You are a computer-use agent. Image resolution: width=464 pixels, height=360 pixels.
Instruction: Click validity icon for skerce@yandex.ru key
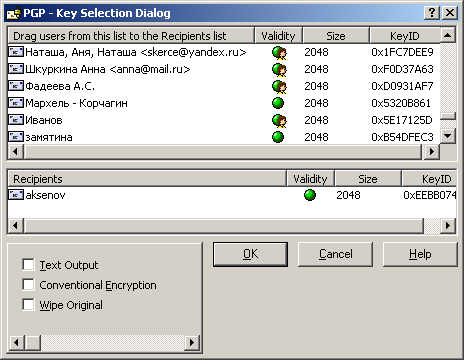(279, 53)
